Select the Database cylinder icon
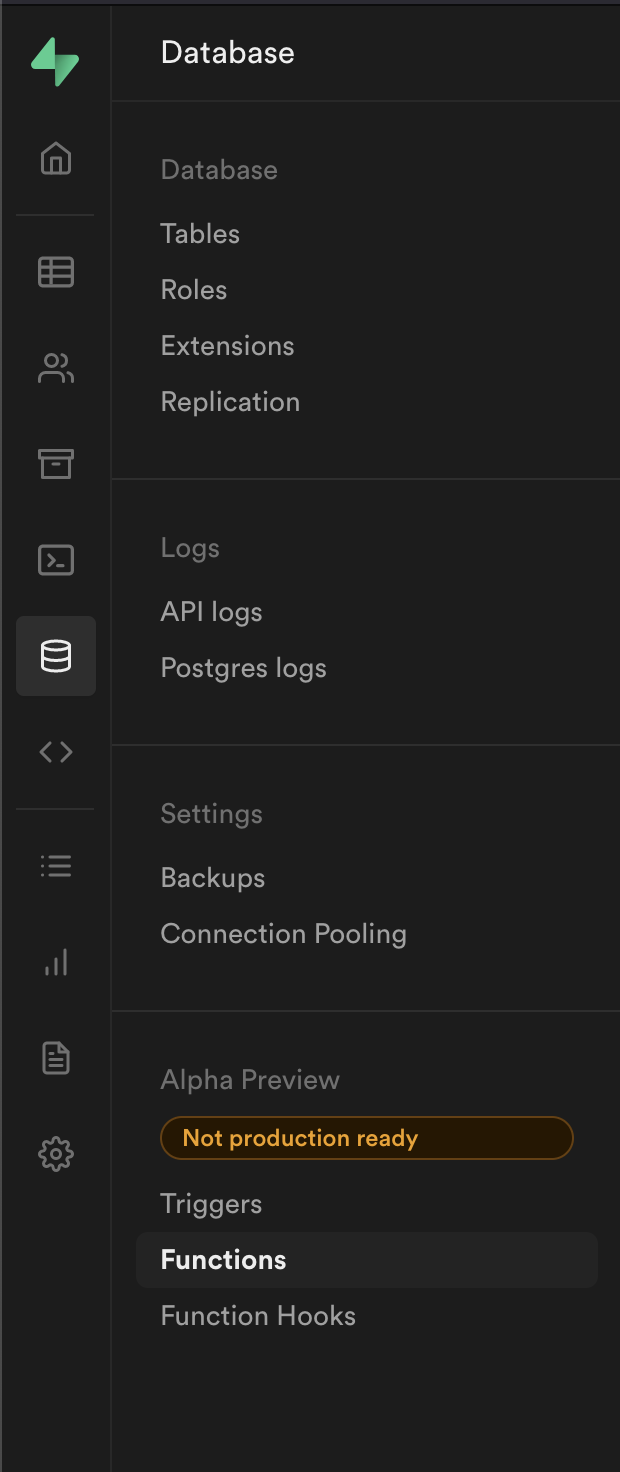 point(56,656)
